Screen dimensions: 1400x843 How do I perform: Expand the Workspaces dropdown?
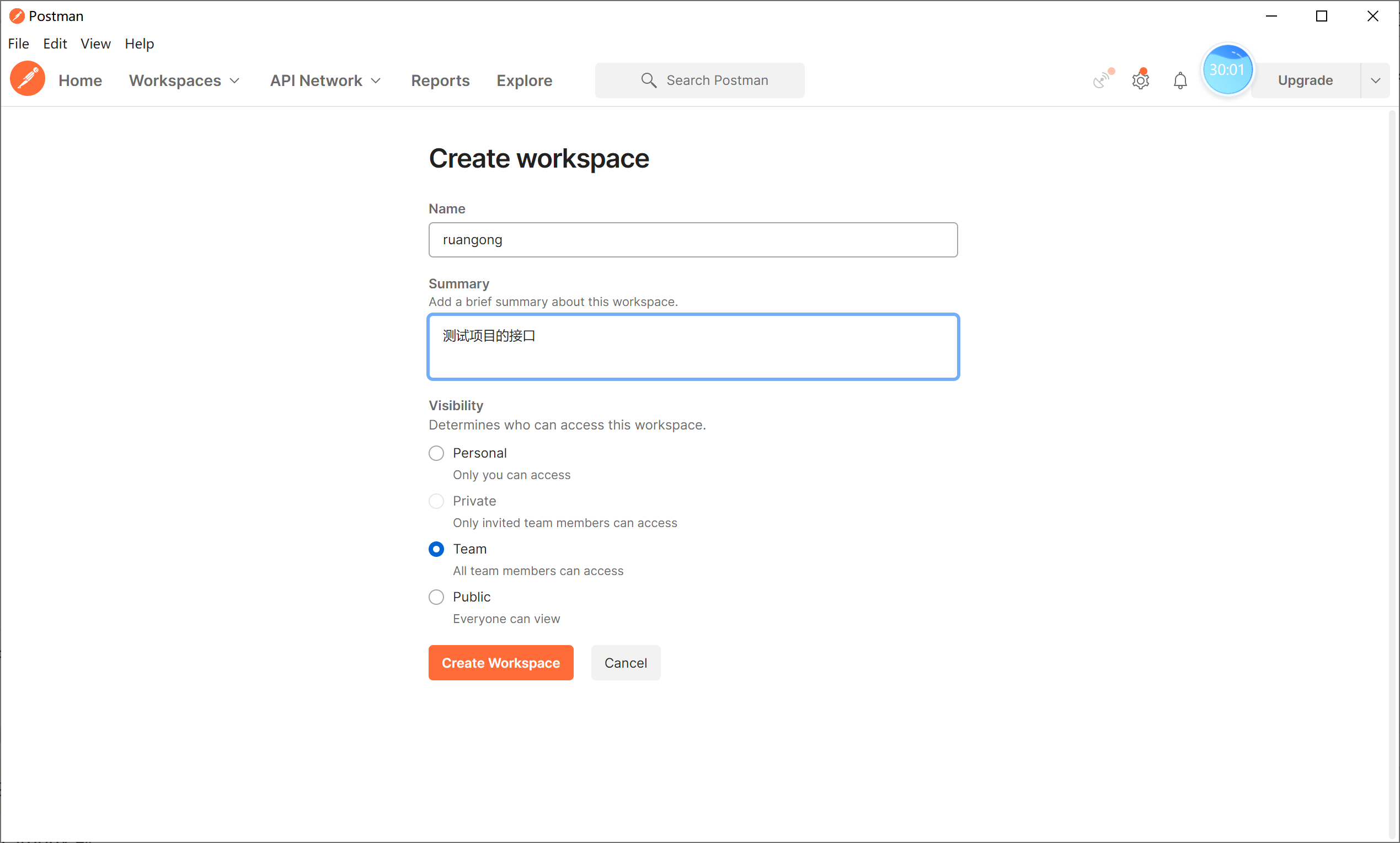click(184, 80)
